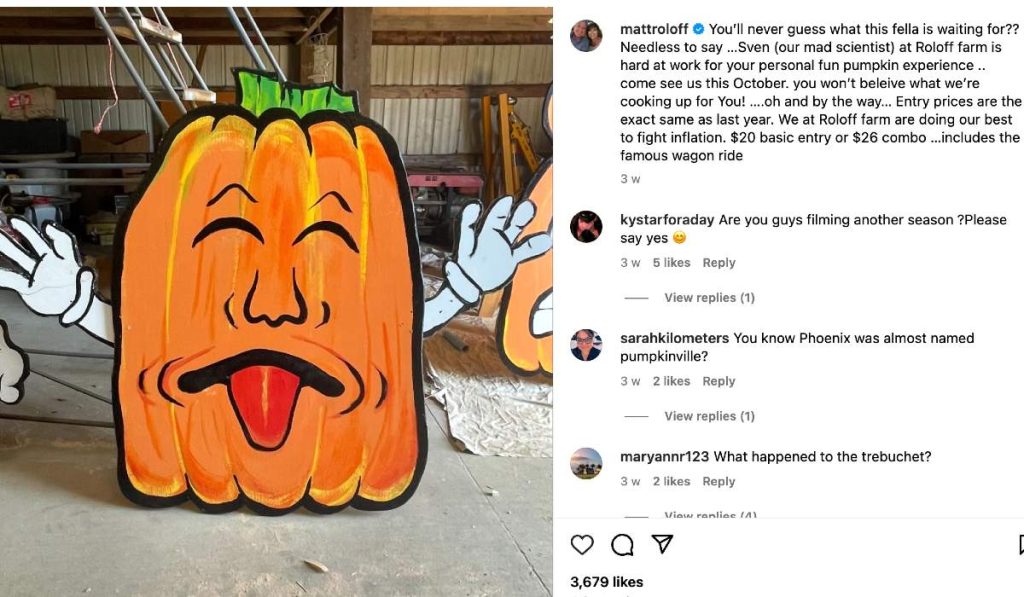See the 5 likes on kystarforaday's comment

(x=671, y=263)
